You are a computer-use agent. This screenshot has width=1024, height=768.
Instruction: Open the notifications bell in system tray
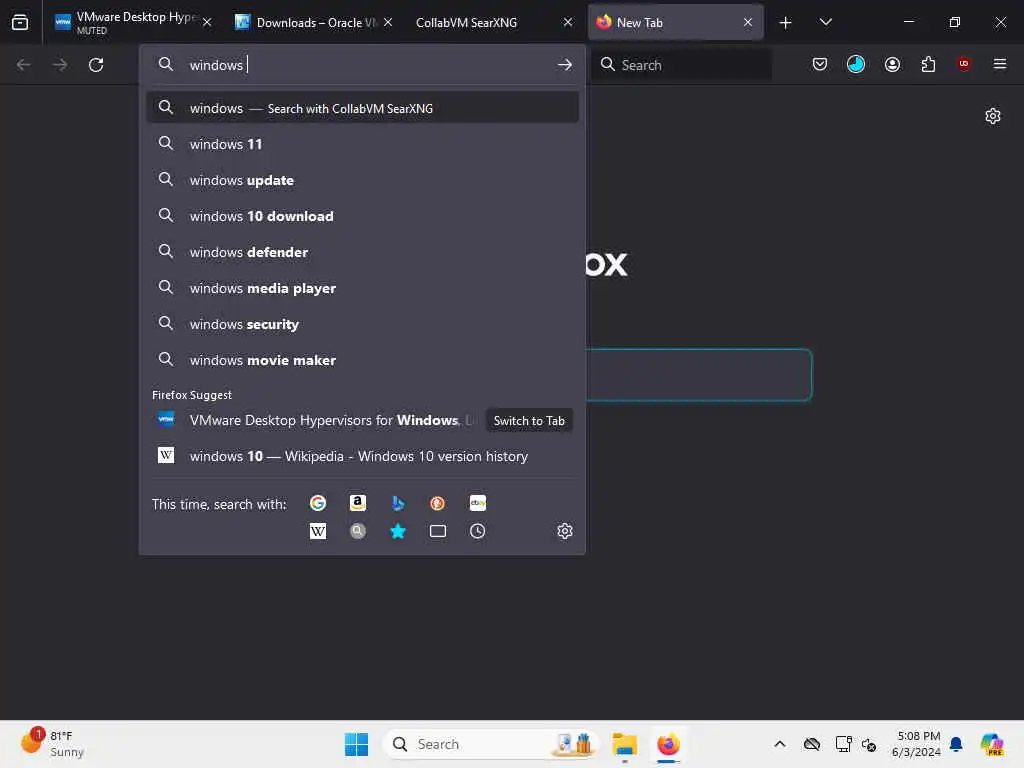pyautogui.click(x=956, y=744)
